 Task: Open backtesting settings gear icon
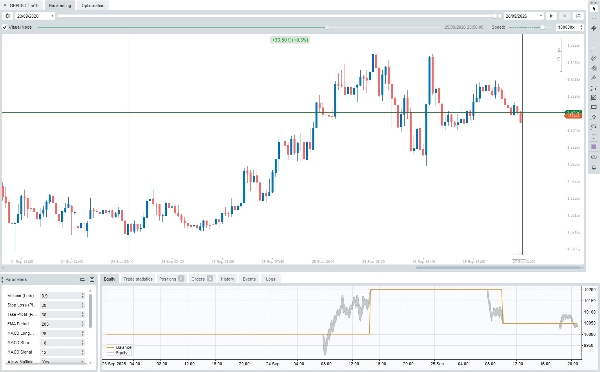pyautogui.click(x=7, y=16)
